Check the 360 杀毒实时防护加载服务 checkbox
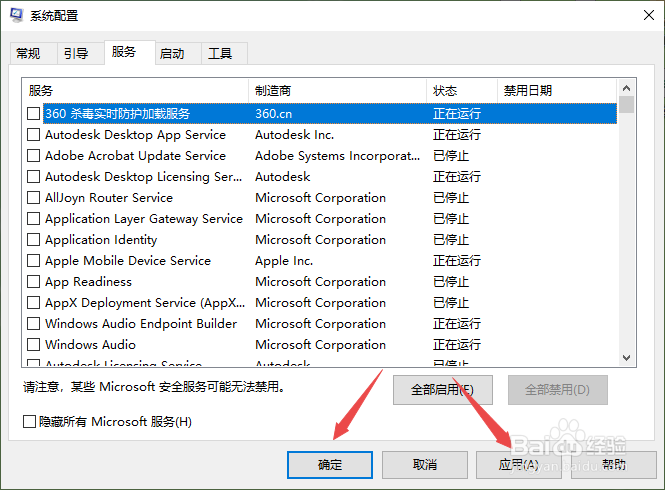This screenshot has height=490, width=665. [34, 114]
